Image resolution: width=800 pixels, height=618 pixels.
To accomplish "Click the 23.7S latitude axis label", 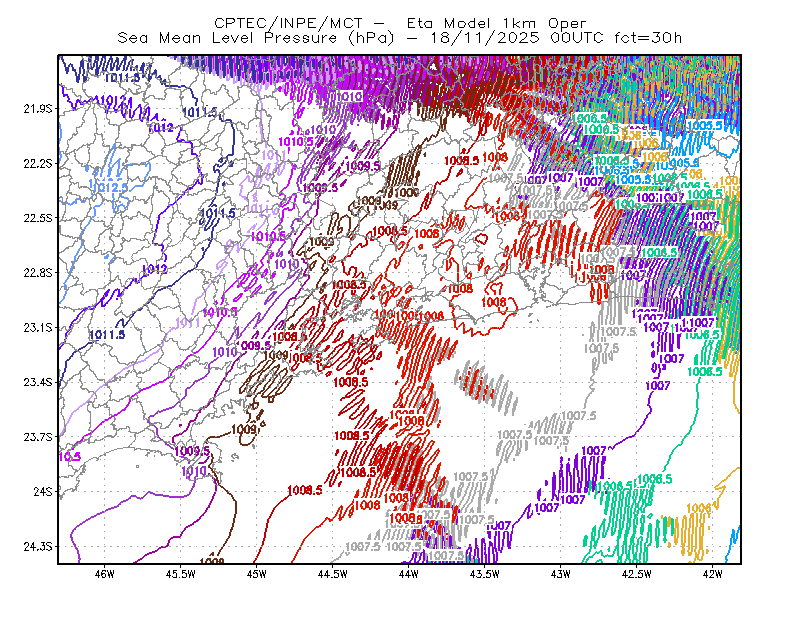I will click(x=38, y=437).
